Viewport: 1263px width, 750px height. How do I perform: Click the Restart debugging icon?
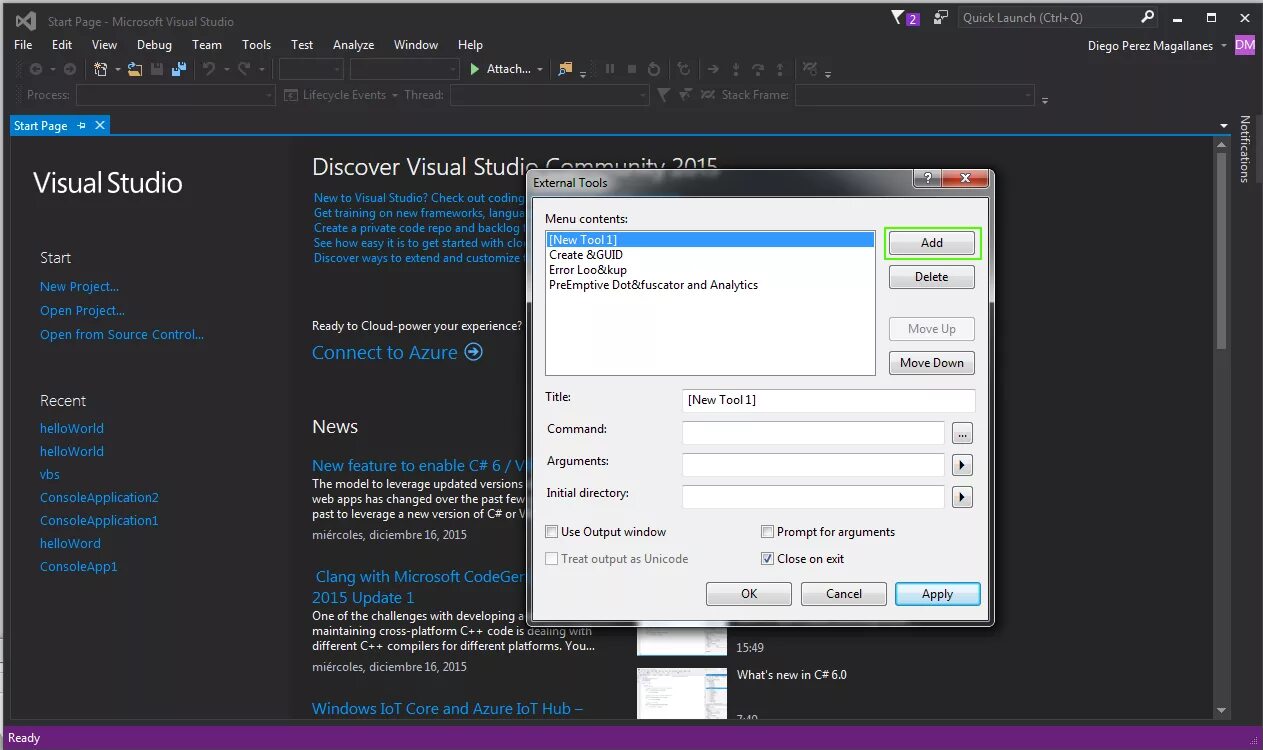(654, 69)
